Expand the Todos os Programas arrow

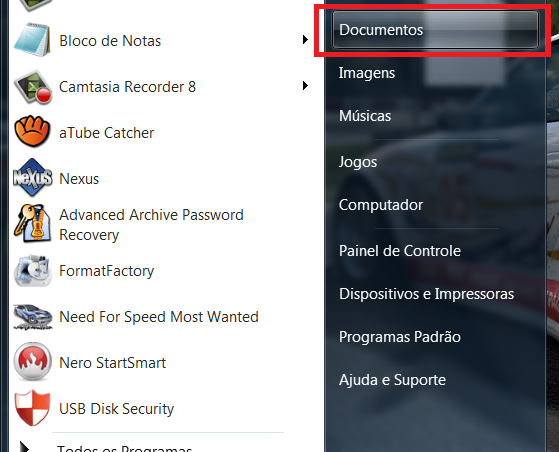[x=24, y=447]
